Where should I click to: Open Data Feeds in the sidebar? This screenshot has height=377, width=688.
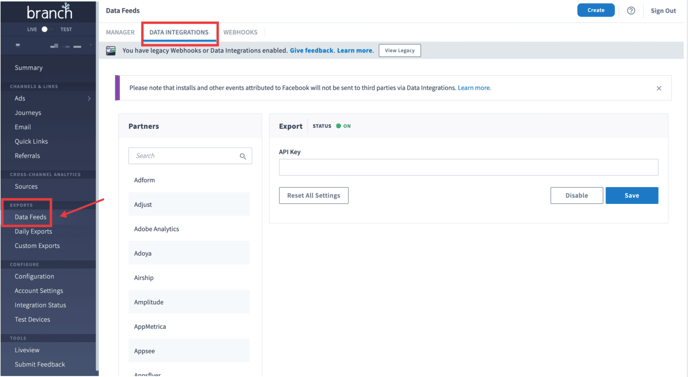click(x=30, y=217)
